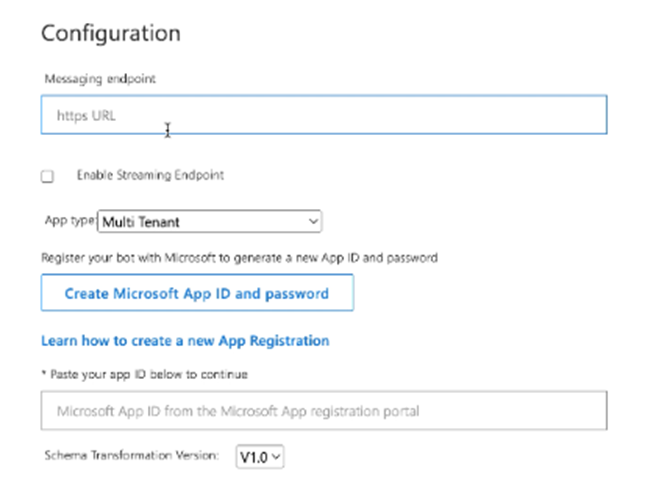Focus the Microsoft App ID input field

[323, 411]
